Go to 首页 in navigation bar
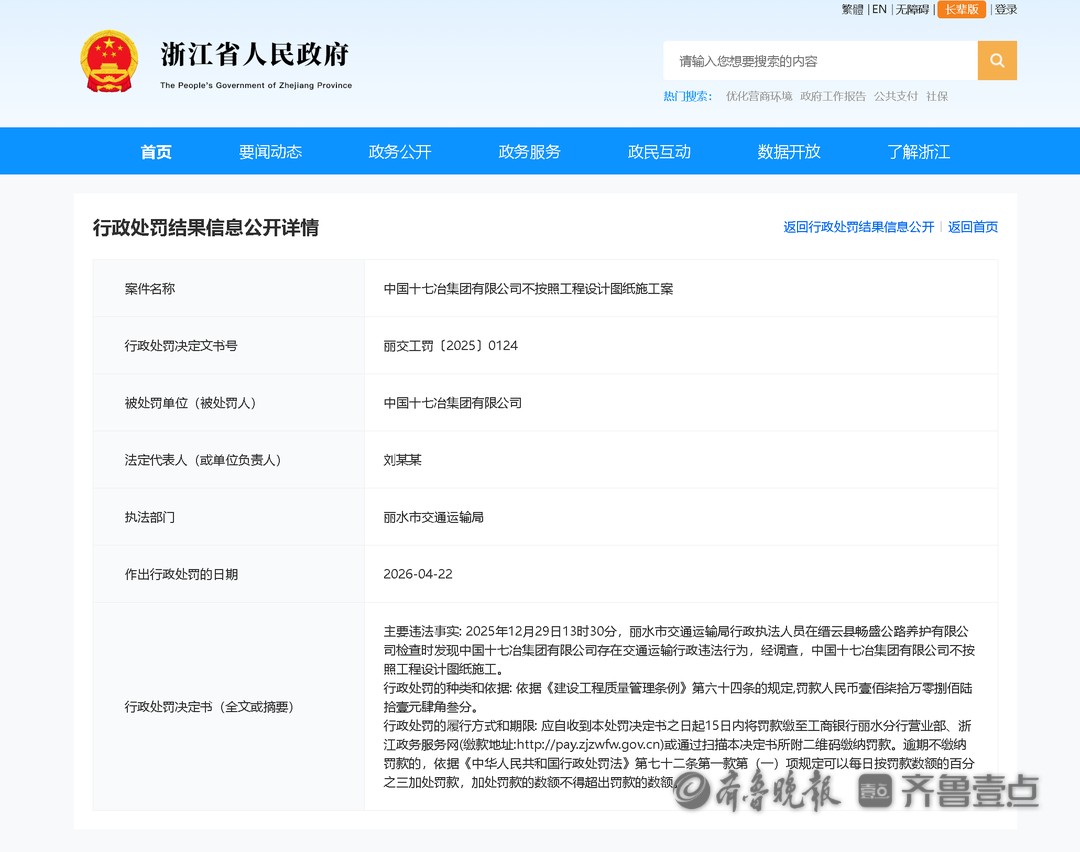 click(156, 152)
